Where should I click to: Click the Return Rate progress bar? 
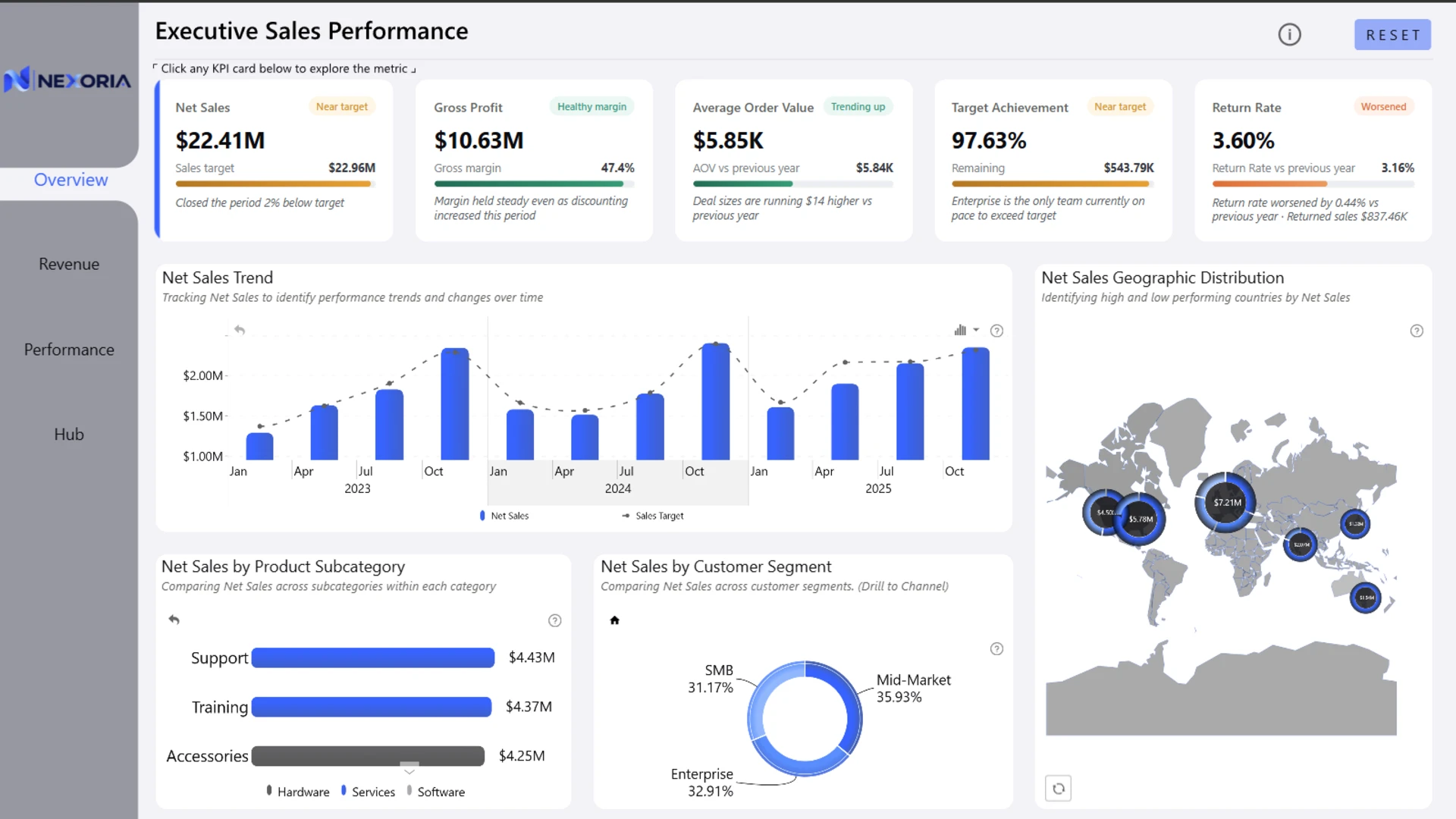(x=1313, y=184)
